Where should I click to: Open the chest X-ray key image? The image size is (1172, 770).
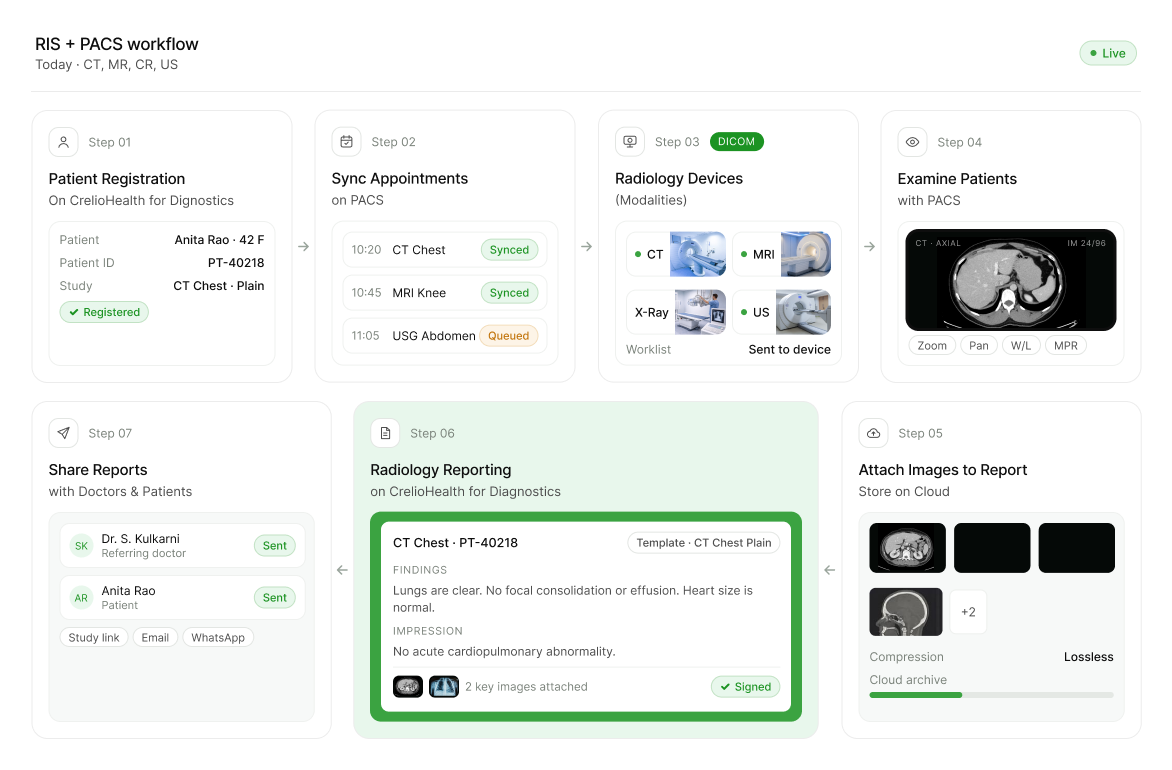[x=444, y=686]
